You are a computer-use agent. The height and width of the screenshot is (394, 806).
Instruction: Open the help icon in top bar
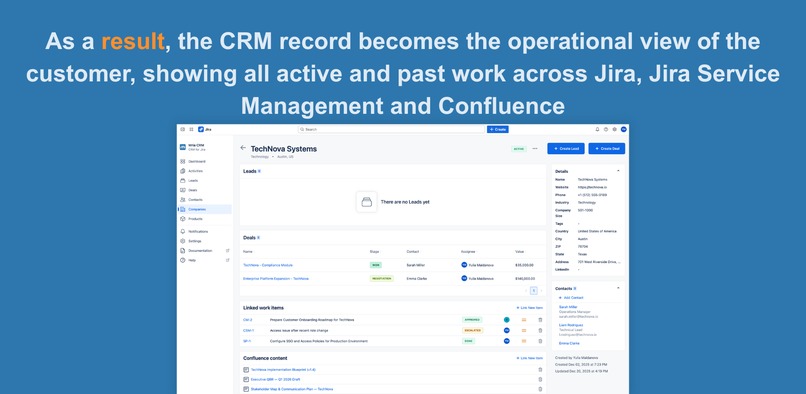pyautogui.click(x=606, y=130)
